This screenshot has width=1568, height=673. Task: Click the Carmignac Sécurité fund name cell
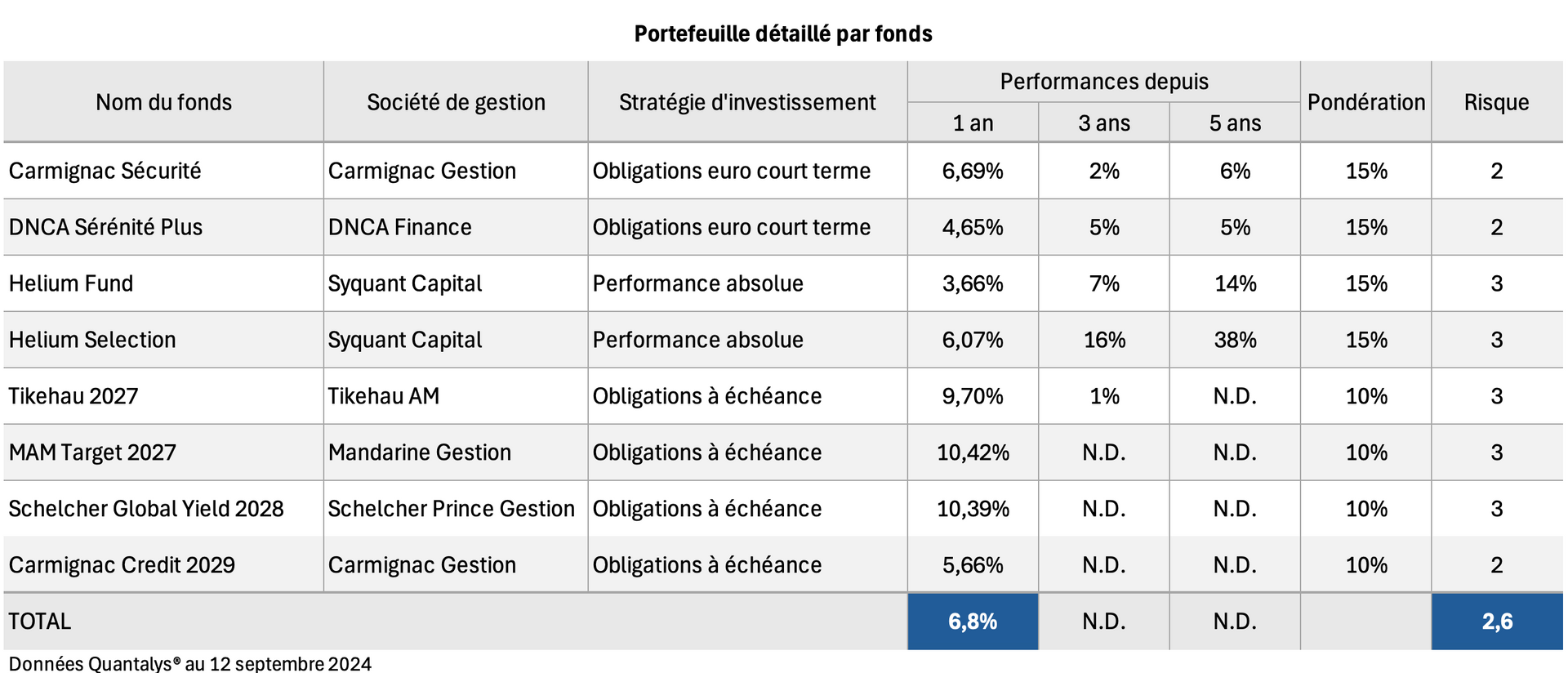point(105,171)
